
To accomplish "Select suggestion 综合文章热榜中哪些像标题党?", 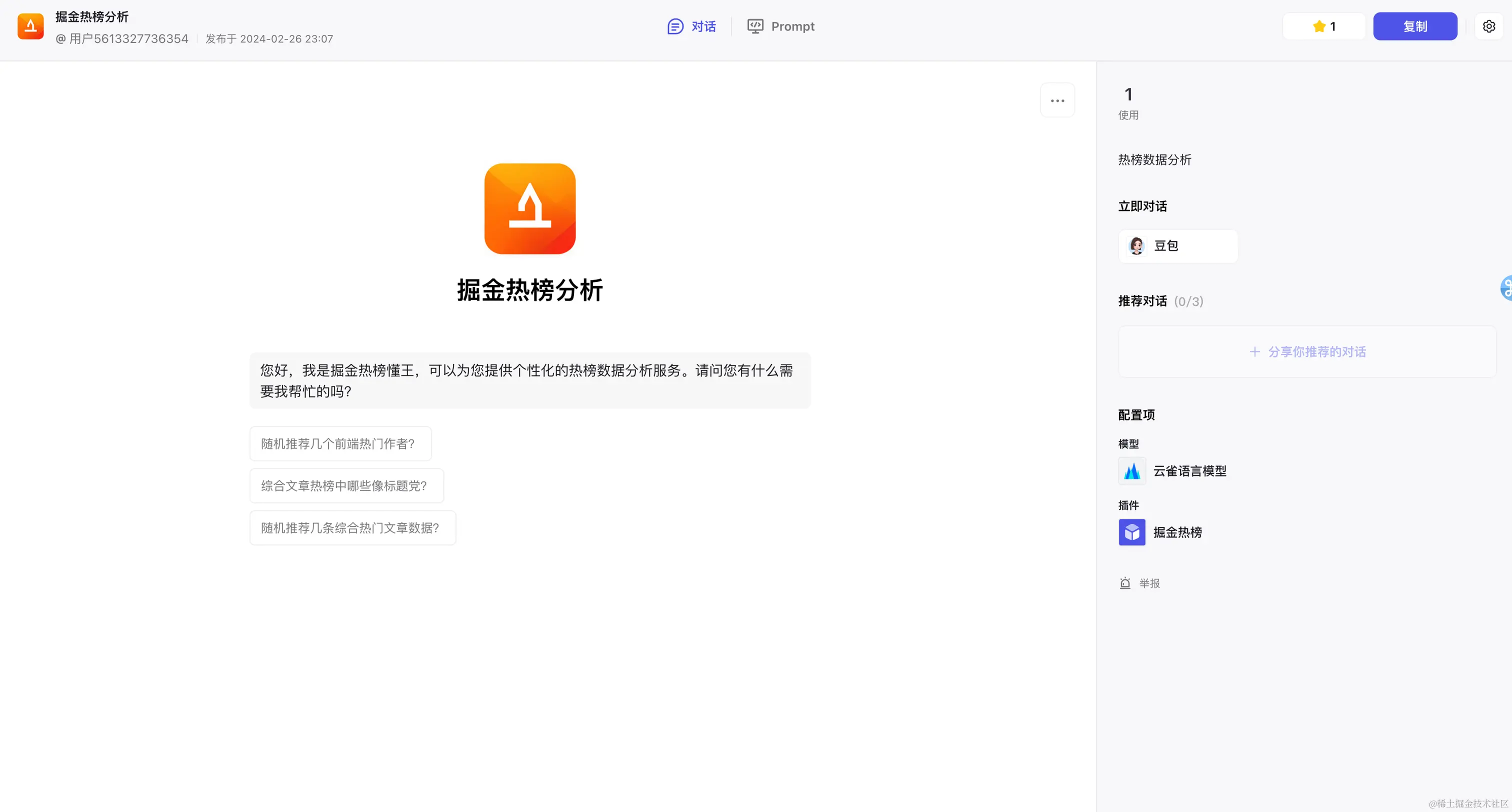I will pyautogui.click(x=346, y=485).
